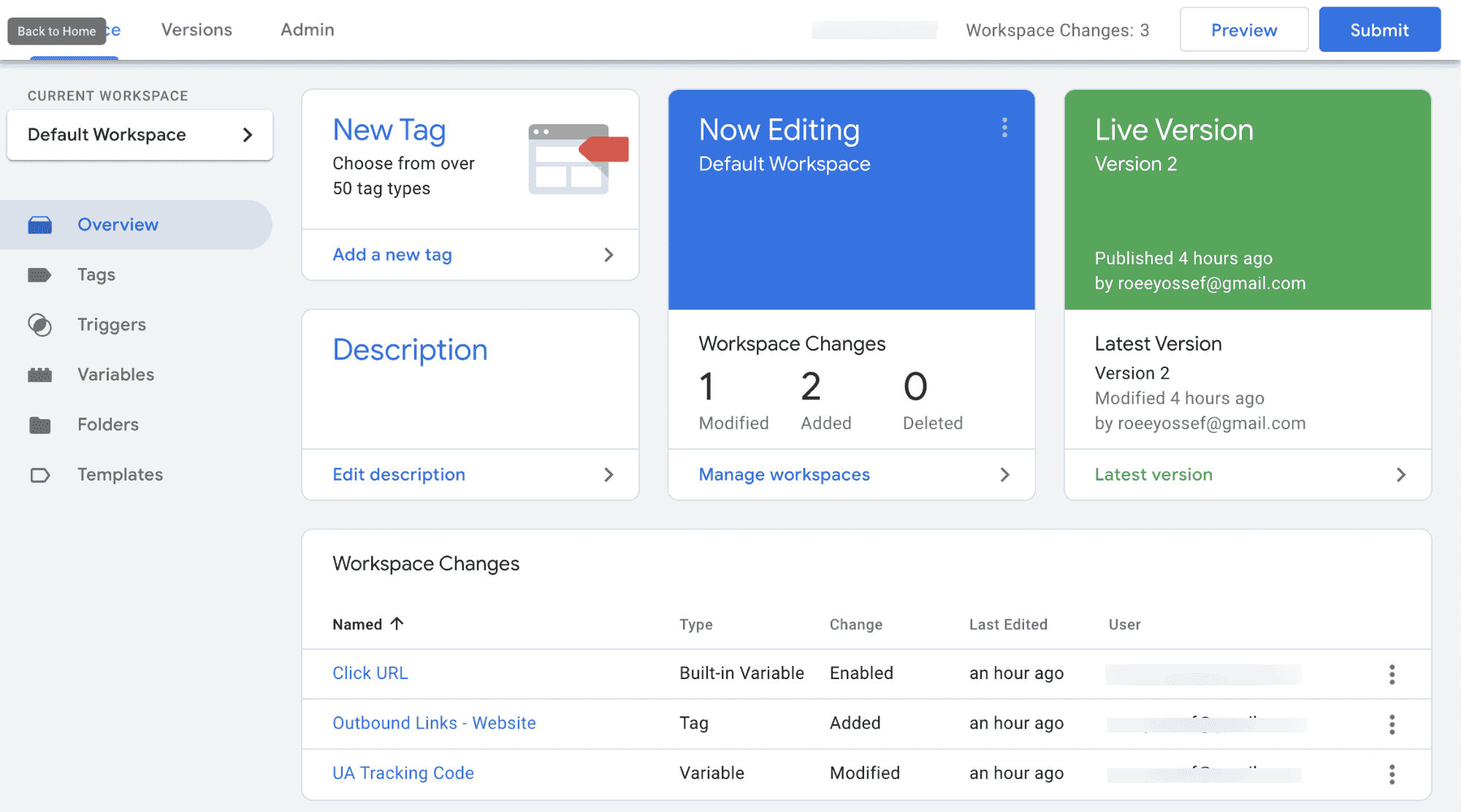The height and width of the screenshot is (812, 1461).
Task: Open options menu for Outbound Links row
Action: pyautogui.click(x=1392, y=724)
